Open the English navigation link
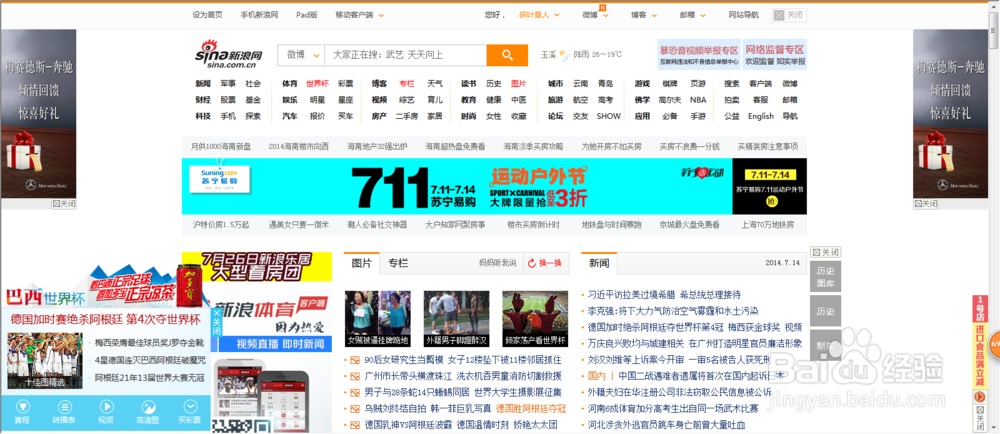 761,116
